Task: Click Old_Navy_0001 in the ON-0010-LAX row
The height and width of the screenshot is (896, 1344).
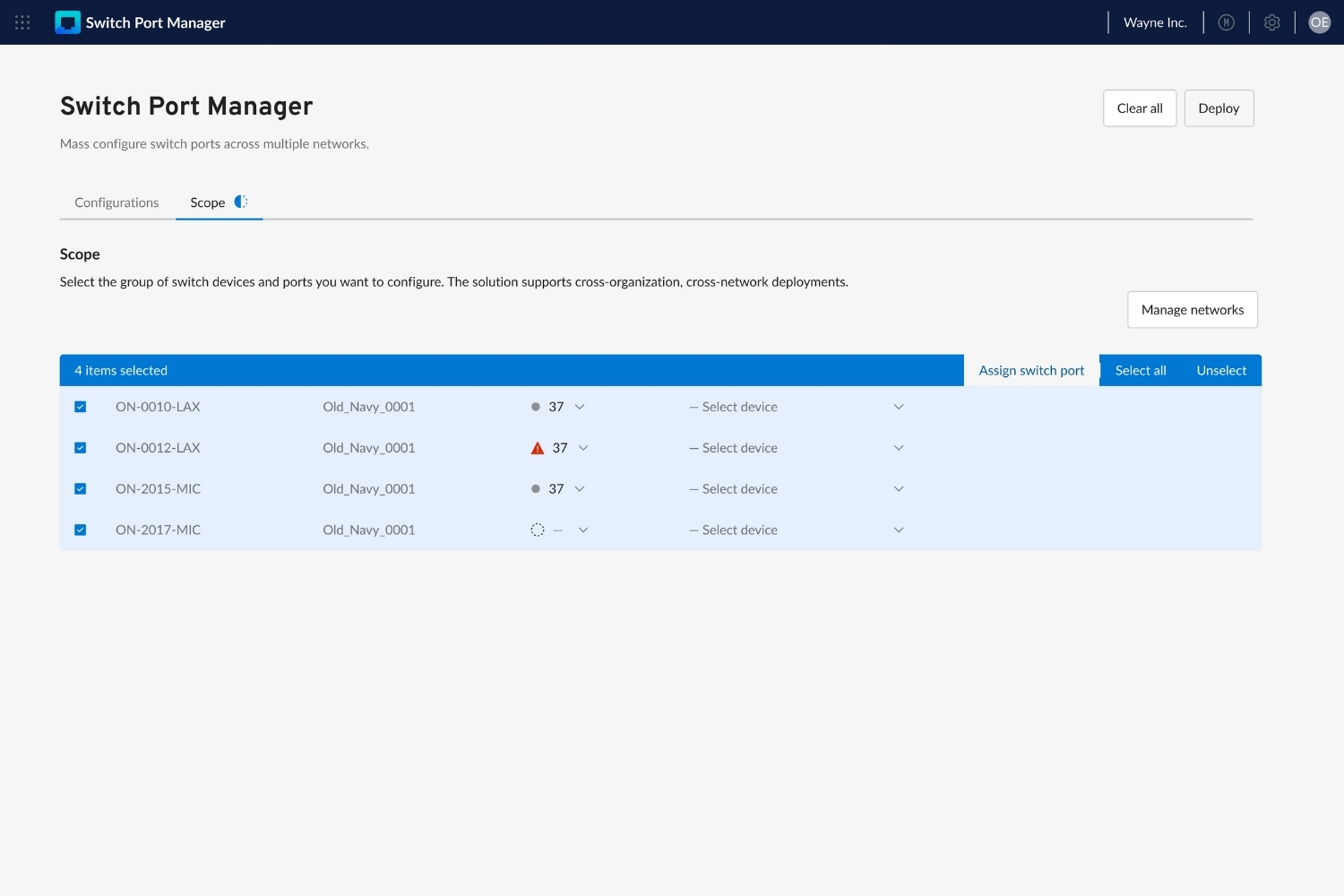Action: [x=369, y=407]
